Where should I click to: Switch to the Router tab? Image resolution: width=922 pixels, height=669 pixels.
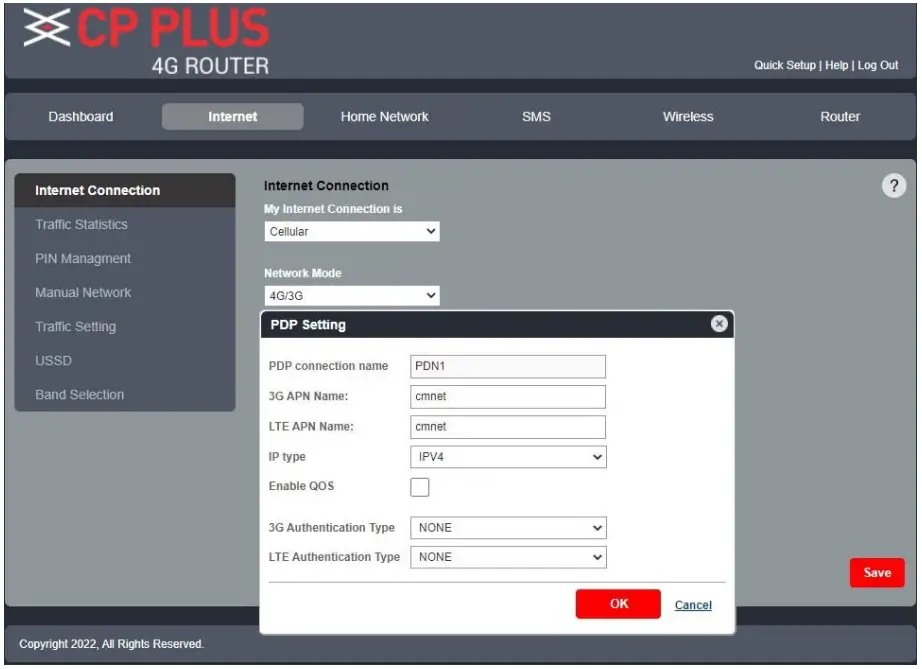pyautogui.click(x=840, y=116)
